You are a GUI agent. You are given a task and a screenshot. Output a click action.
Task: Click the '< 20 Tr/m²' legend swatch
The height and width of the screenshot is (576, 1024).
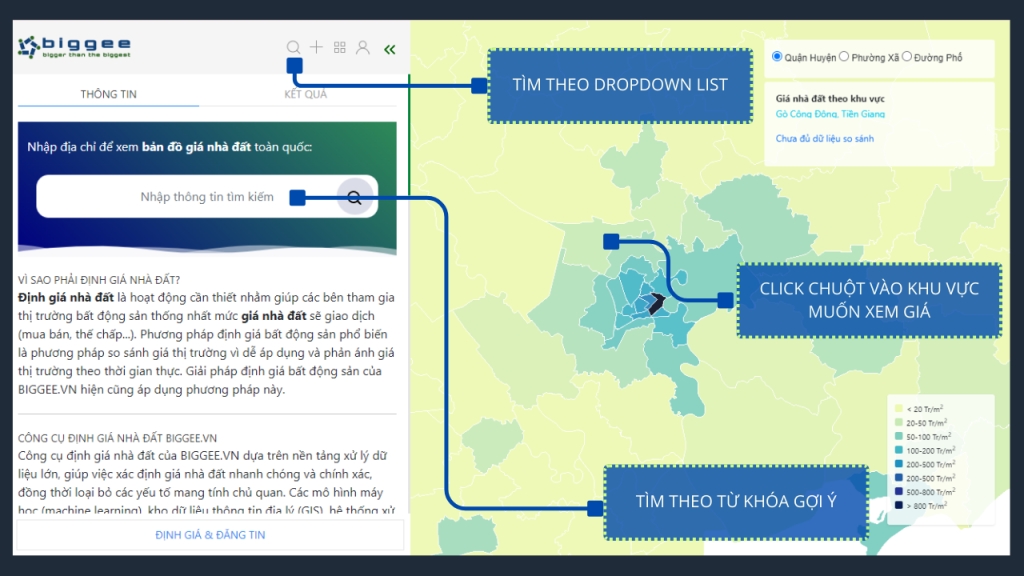click(x=897, y=409)
